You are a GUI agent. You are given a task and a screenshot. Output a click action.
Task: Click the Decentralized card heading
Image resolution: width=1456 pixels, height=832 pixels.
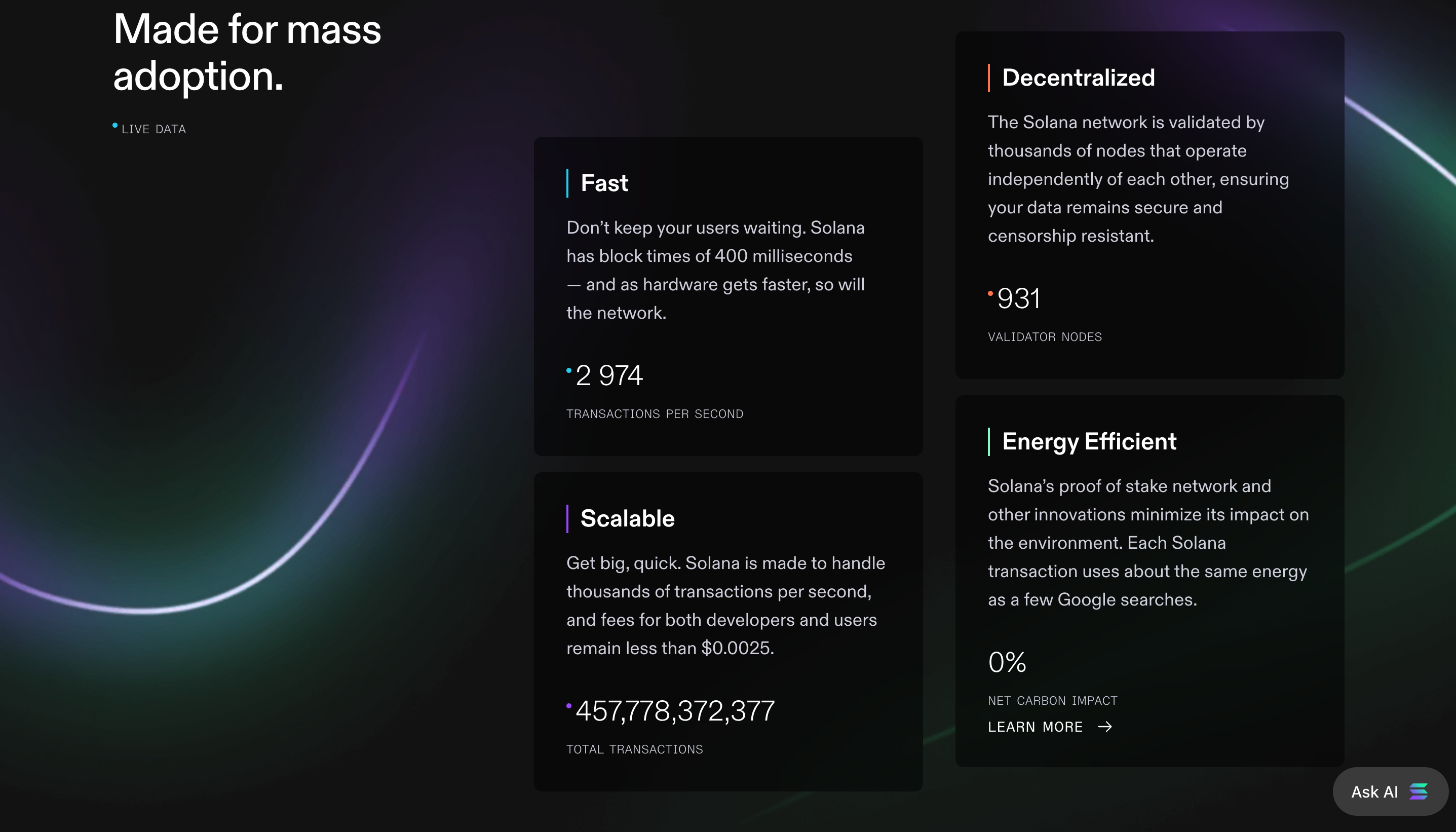[x=1078, y=78]
